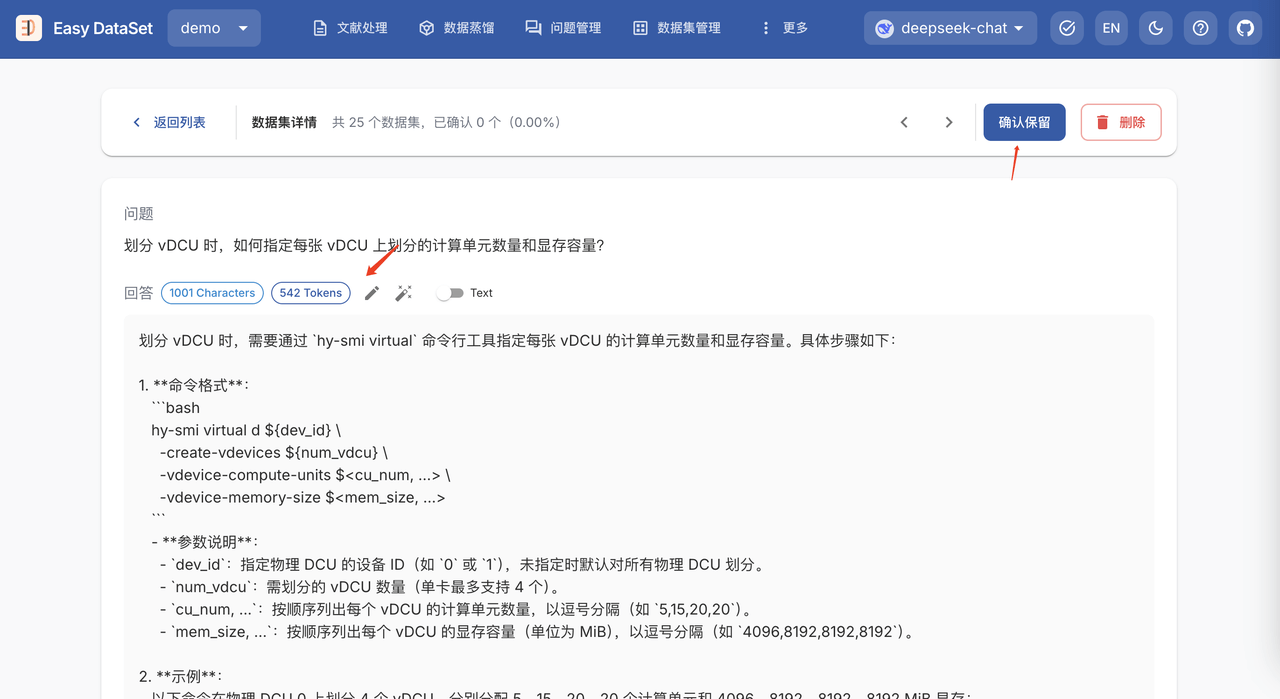Go back via 返回列表 link
Image resolution: width=1280 pixels, height=699 pixels.
pos(169,122)
